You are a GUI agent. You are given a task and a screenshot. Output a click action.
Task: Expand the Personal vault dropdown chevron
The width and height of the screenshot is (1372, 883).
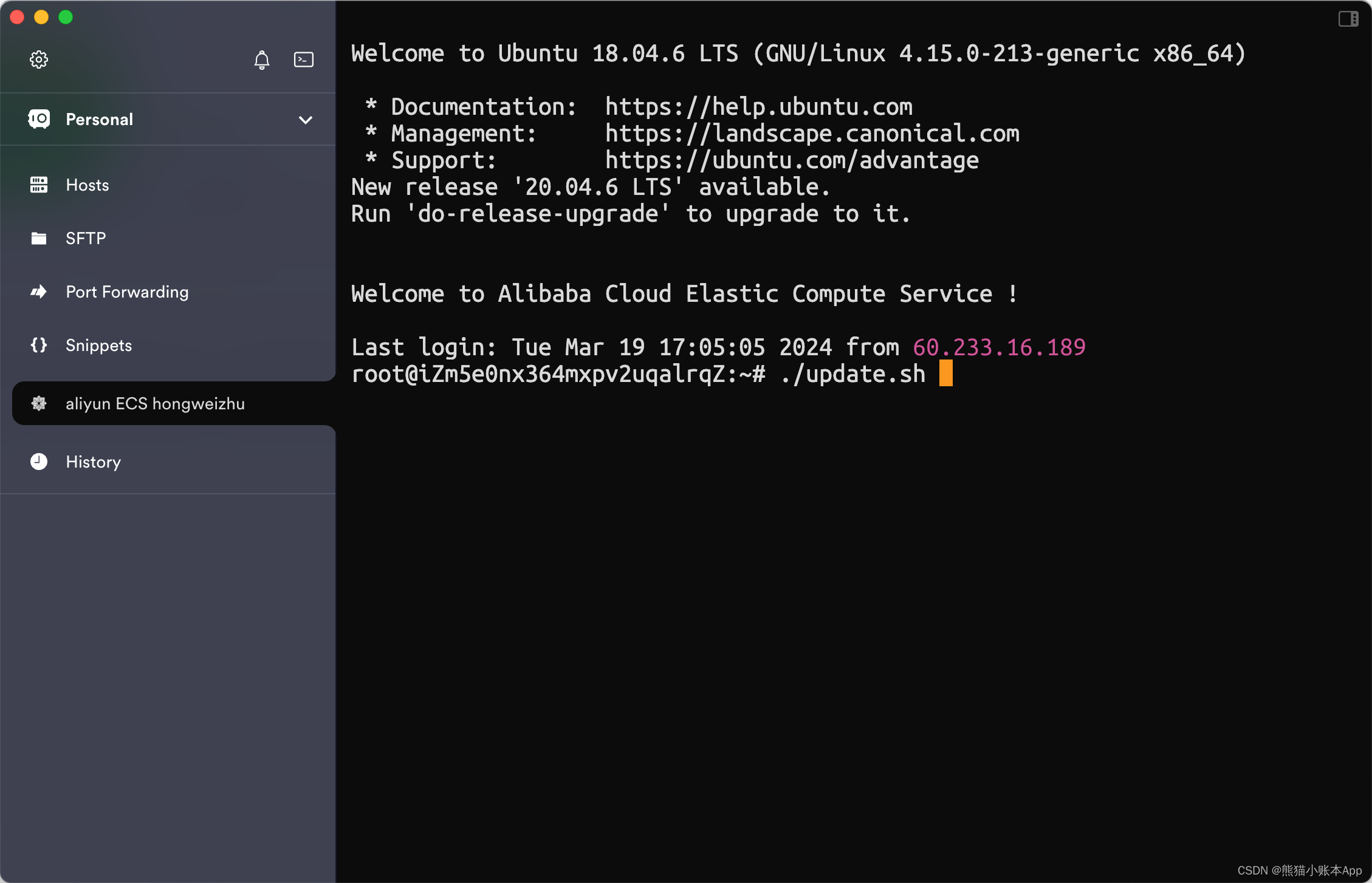tap(306, 120)
